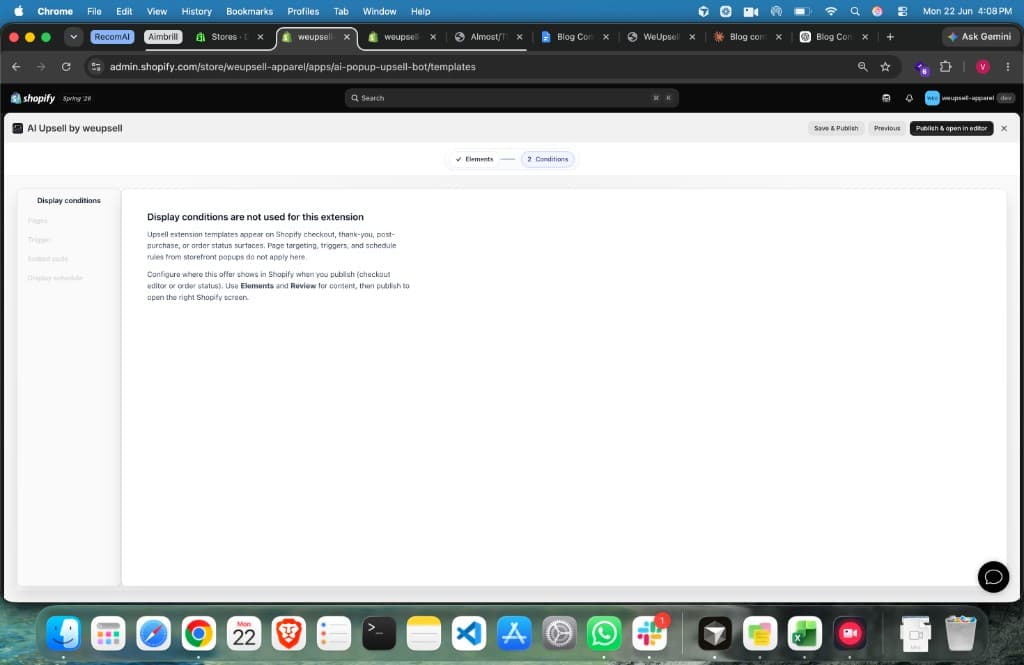Open the Shopify notifications bell

click(909, 98)
